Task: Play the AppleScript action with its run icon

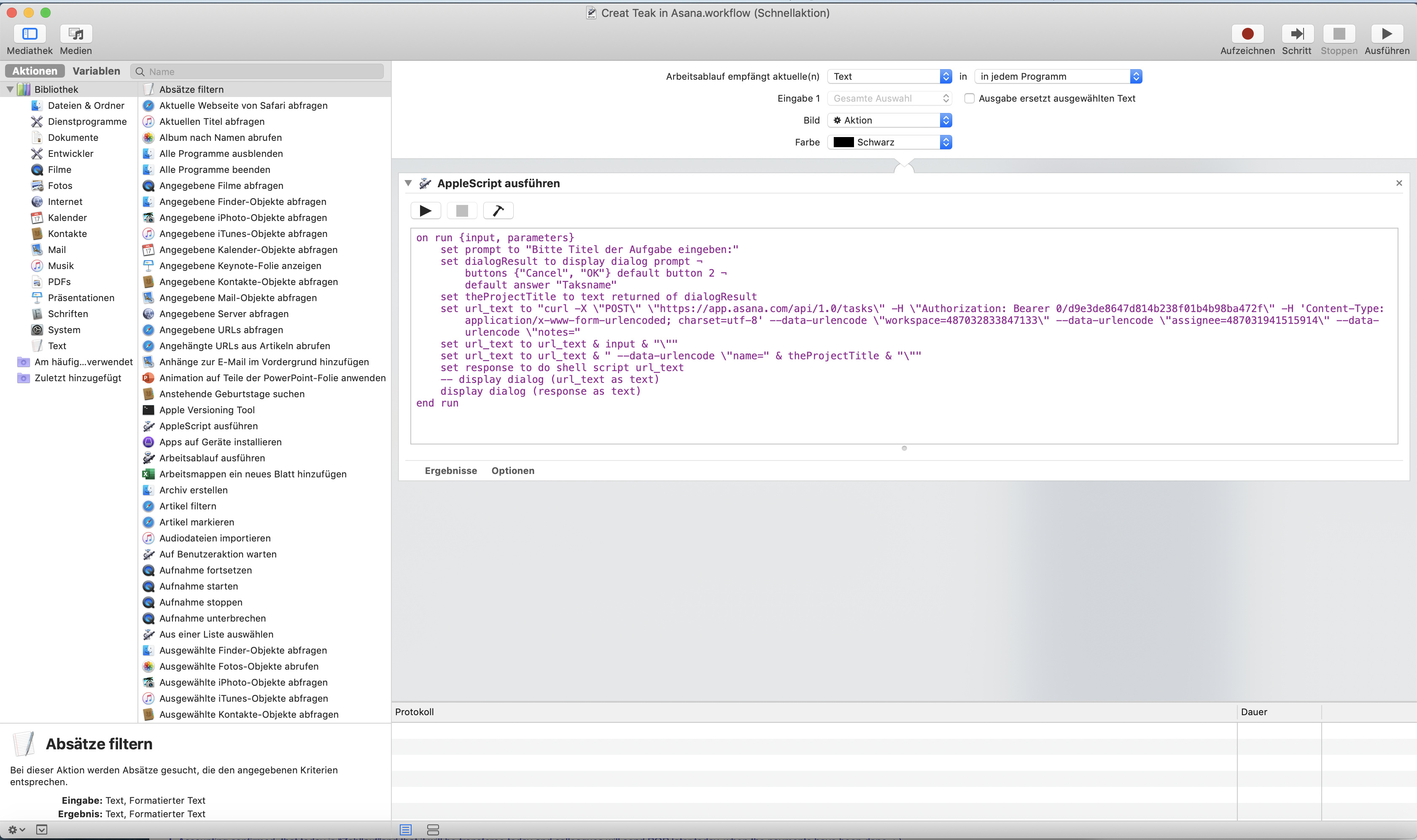Action: coord(425,210)
